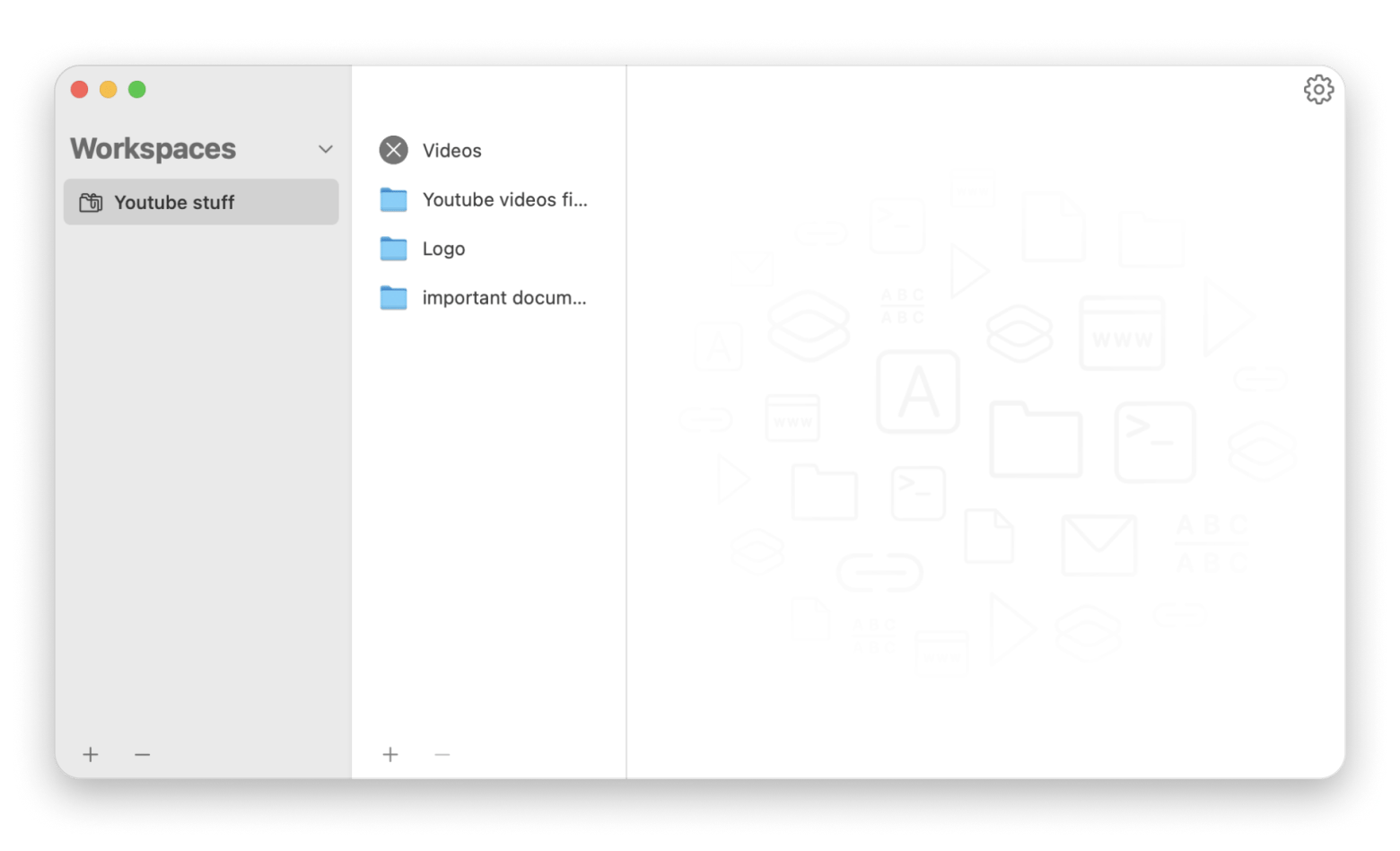1400x851 pixels.
Task: Minimize the window with yellow button
Action: click(108, 90)
